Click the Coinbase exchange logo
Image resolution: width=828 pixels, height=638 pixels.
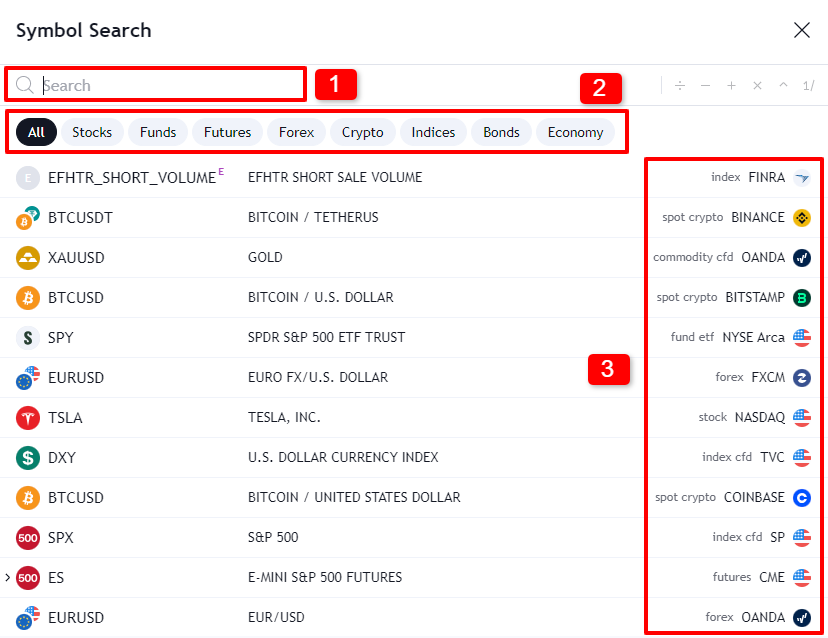801,497
